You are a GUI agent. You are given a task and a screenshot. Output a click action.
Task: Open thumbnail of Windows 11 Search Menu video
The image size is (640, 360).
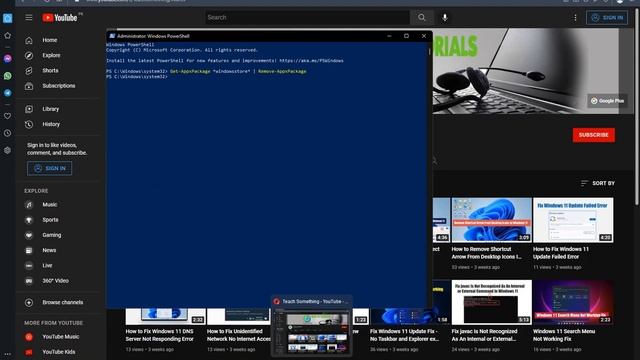coord(573,302)
